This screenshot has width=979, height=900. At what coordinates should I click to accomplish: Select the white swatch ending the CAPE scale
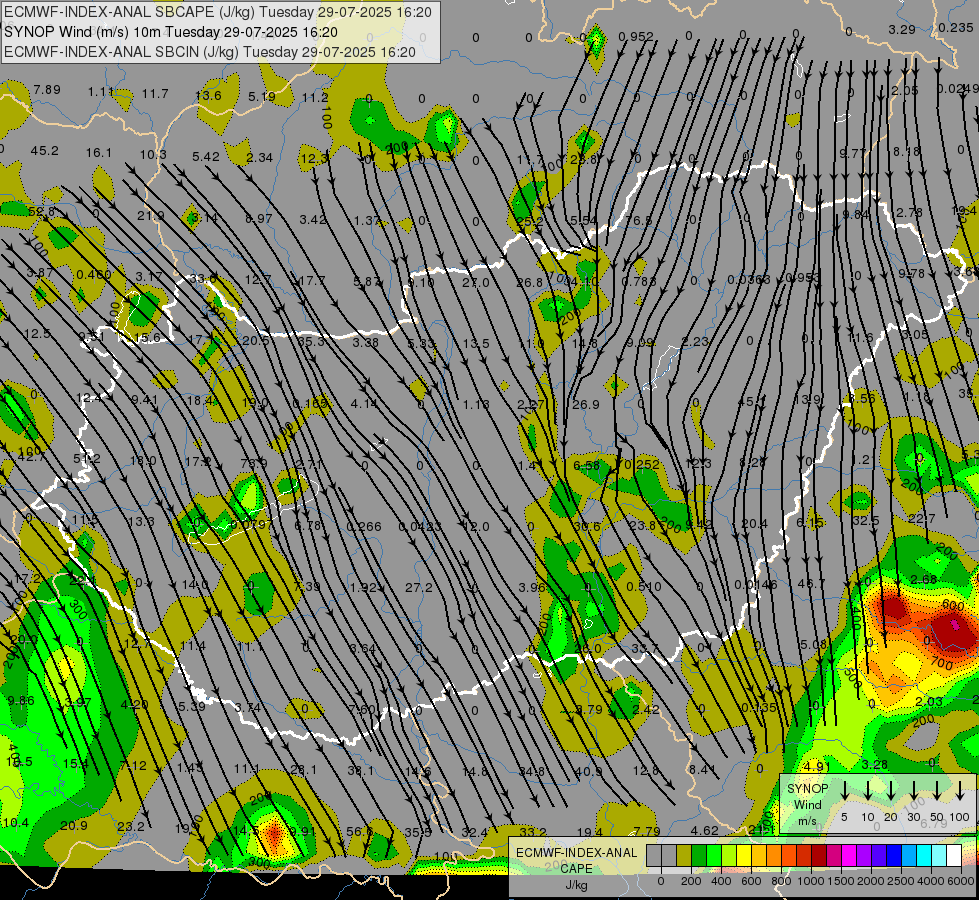[953, 856]
